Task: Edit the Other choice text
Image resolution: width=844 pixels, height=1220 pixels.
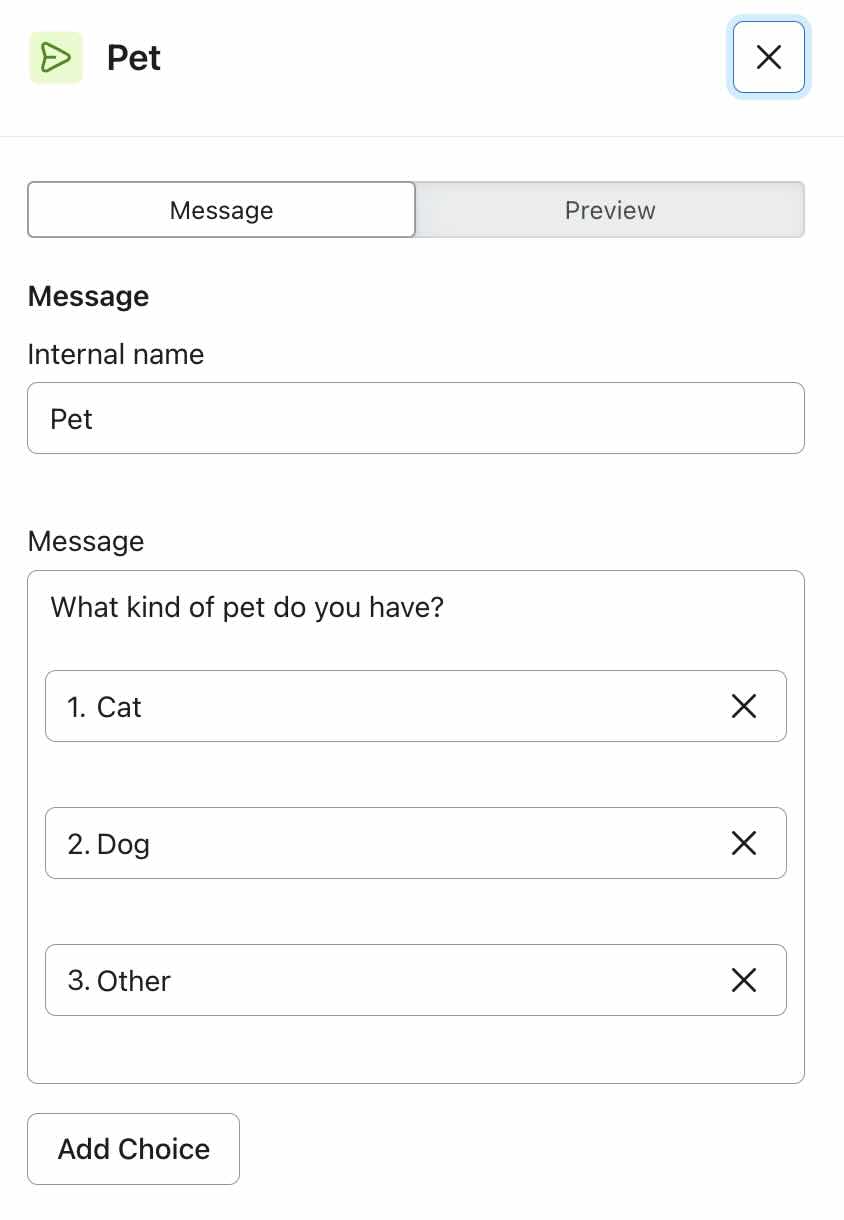Action: pyautogui.click(x=400, y=981)
